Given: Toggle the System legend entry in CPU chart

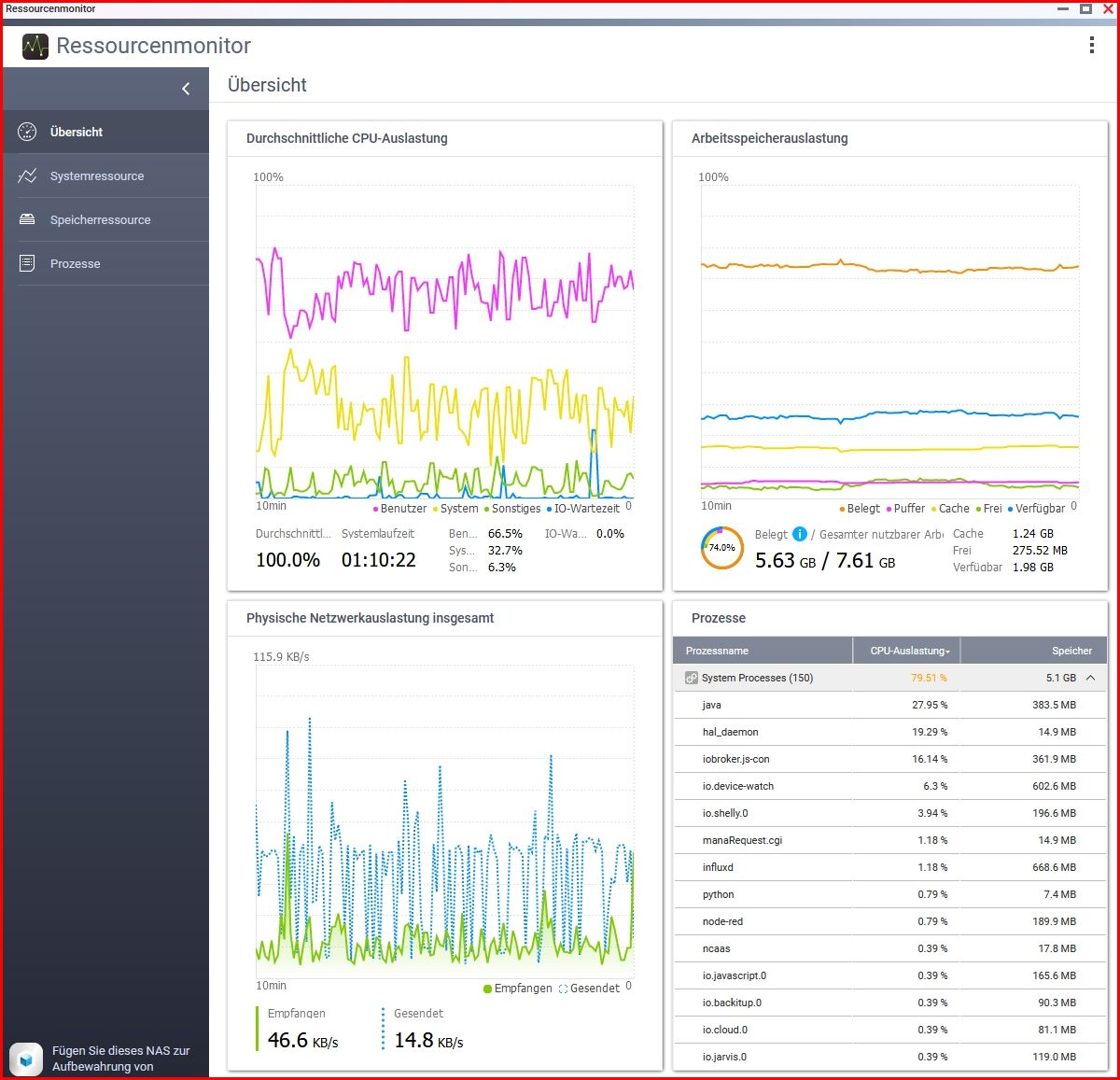Looking at the screenshot, I should pyautogui.click(x=455, y=509).
